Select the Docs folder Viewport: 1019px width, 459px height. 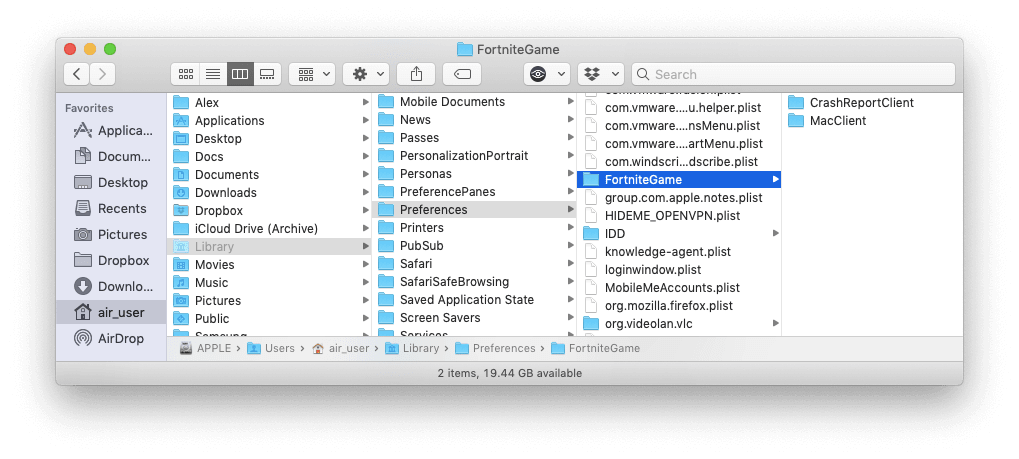269,157
